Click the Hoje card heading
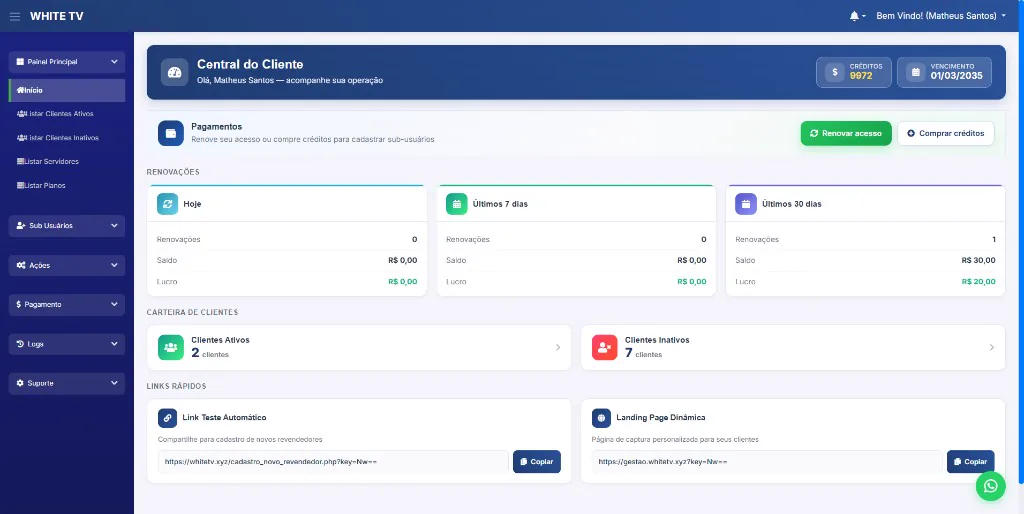This screenshot has height=514, width=1024. 192,204
